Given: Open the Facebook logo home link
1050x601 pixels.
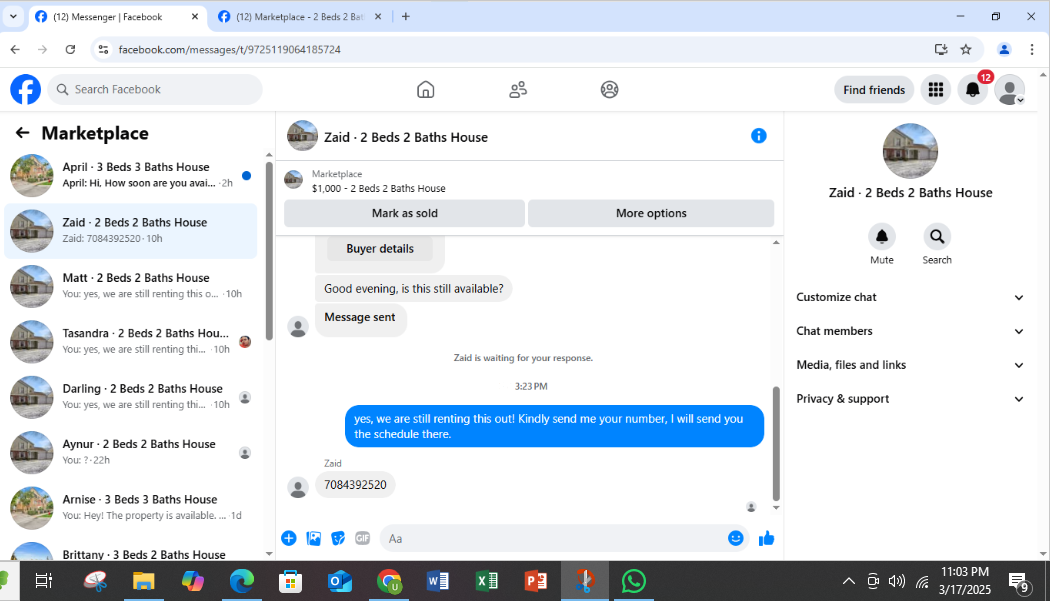Looking at the screenshot, I should pos(25,90).
